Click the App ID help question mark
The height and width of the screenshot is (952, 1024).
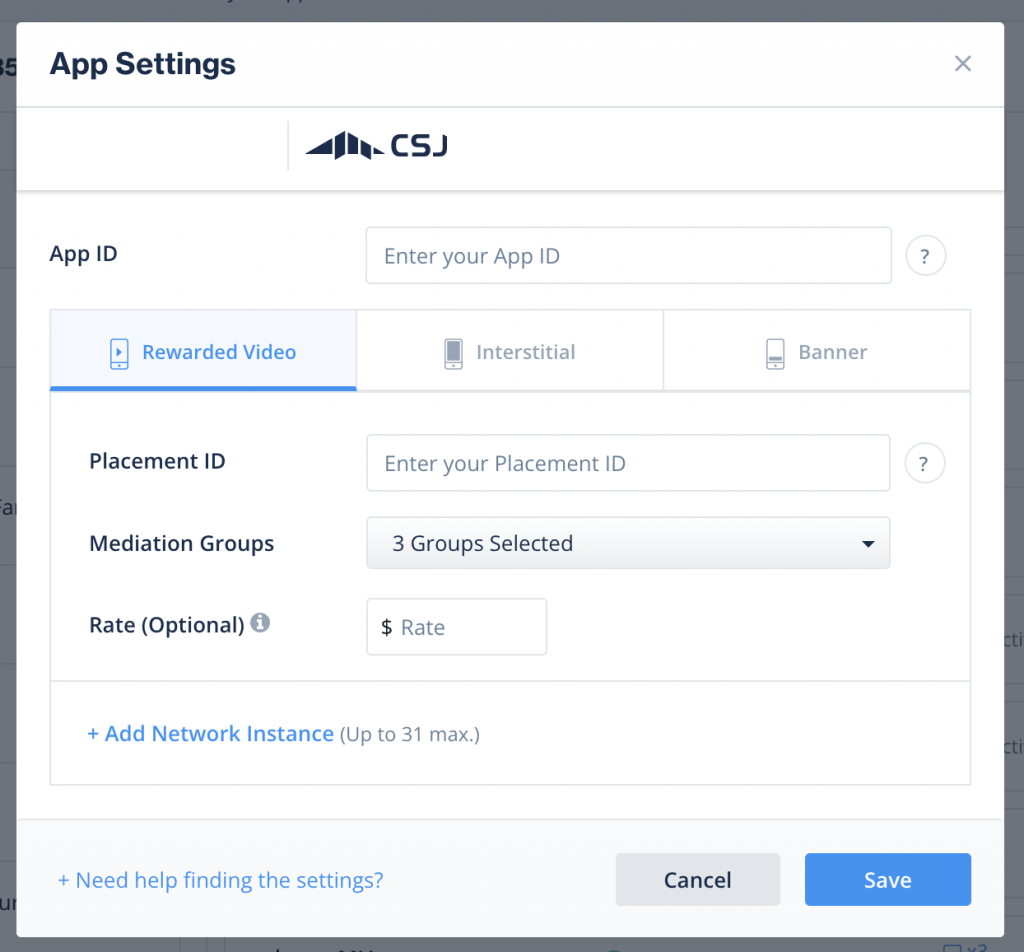[x=925, y=255]
